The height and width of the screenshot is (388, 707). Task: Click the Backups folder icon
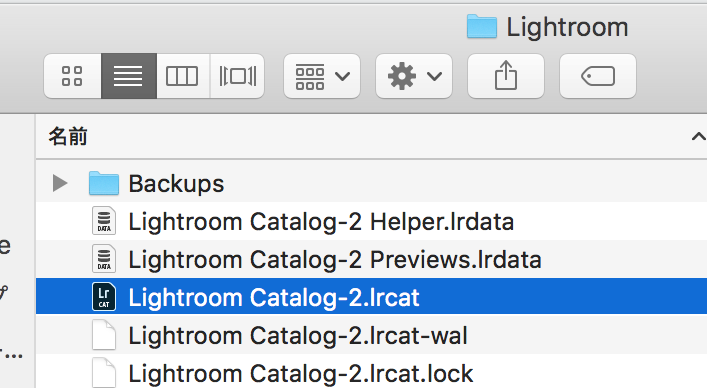coord(104,183)
